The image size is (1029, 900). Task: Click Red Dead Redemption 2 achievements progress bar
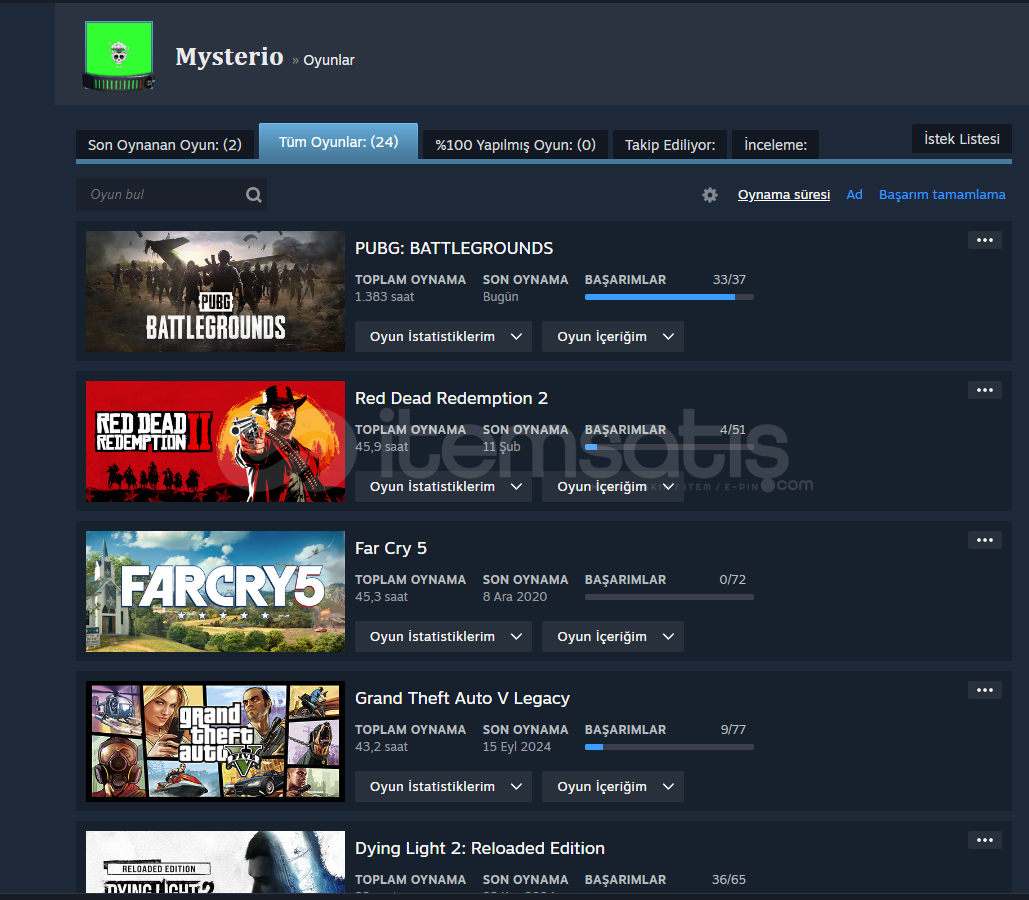(669, 447)
